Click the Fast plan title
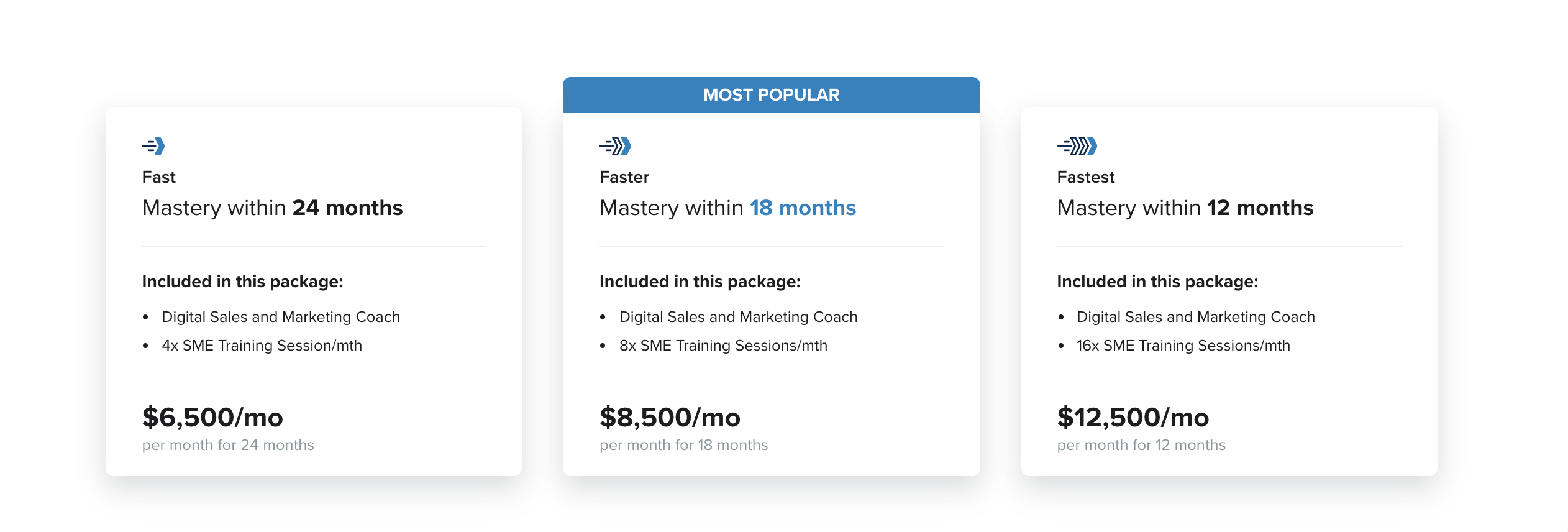Viewport: 1568px width, 532px height. click(159, 177)
